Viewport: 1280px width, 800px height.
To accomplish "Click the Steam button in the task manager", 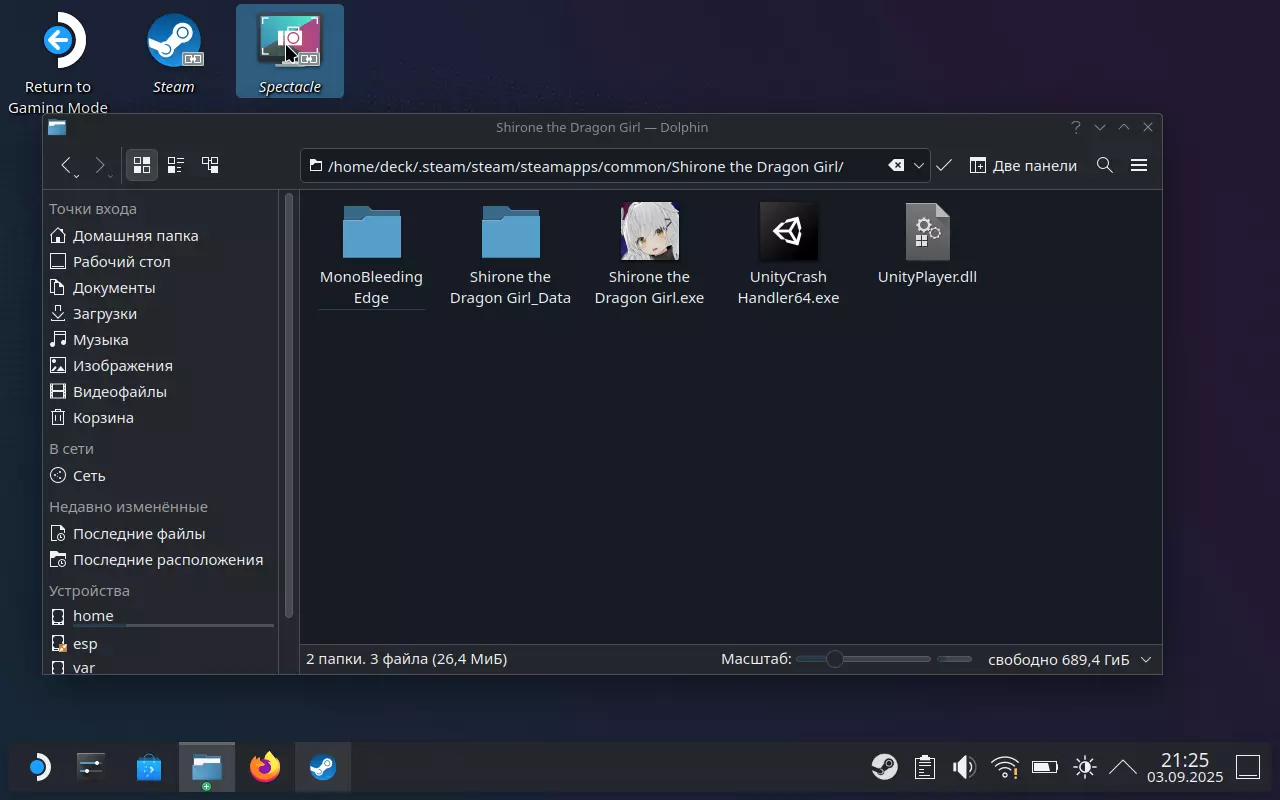I will point(322,767).
